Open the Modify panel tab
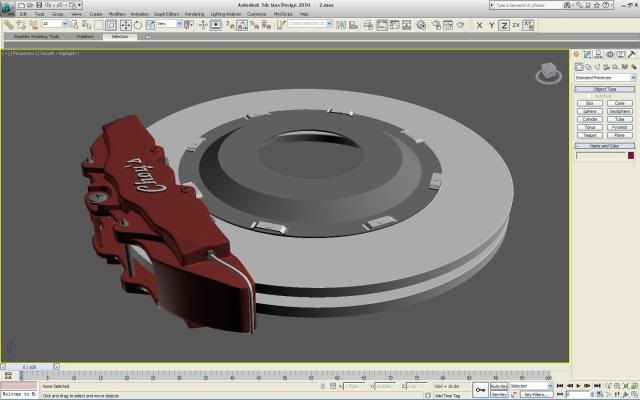Screen dimensions: 640x400 (587, 54)
